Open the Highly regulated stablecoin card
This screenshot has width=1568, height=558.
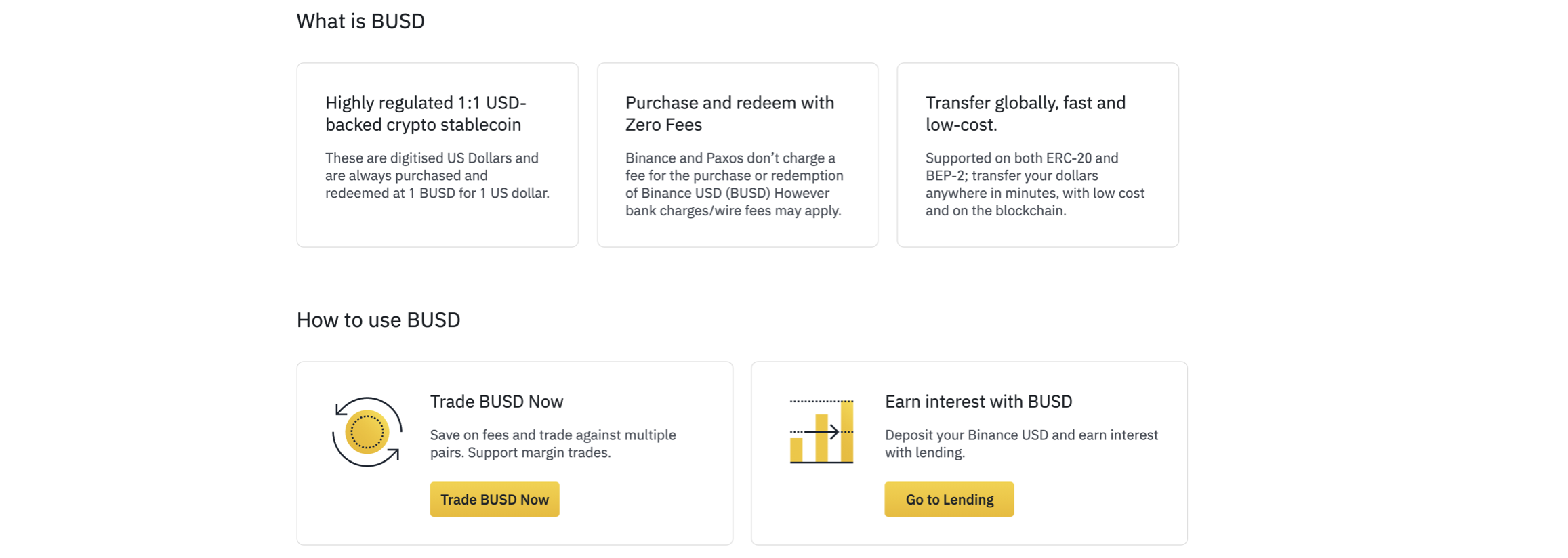click(x=437, y=154)
